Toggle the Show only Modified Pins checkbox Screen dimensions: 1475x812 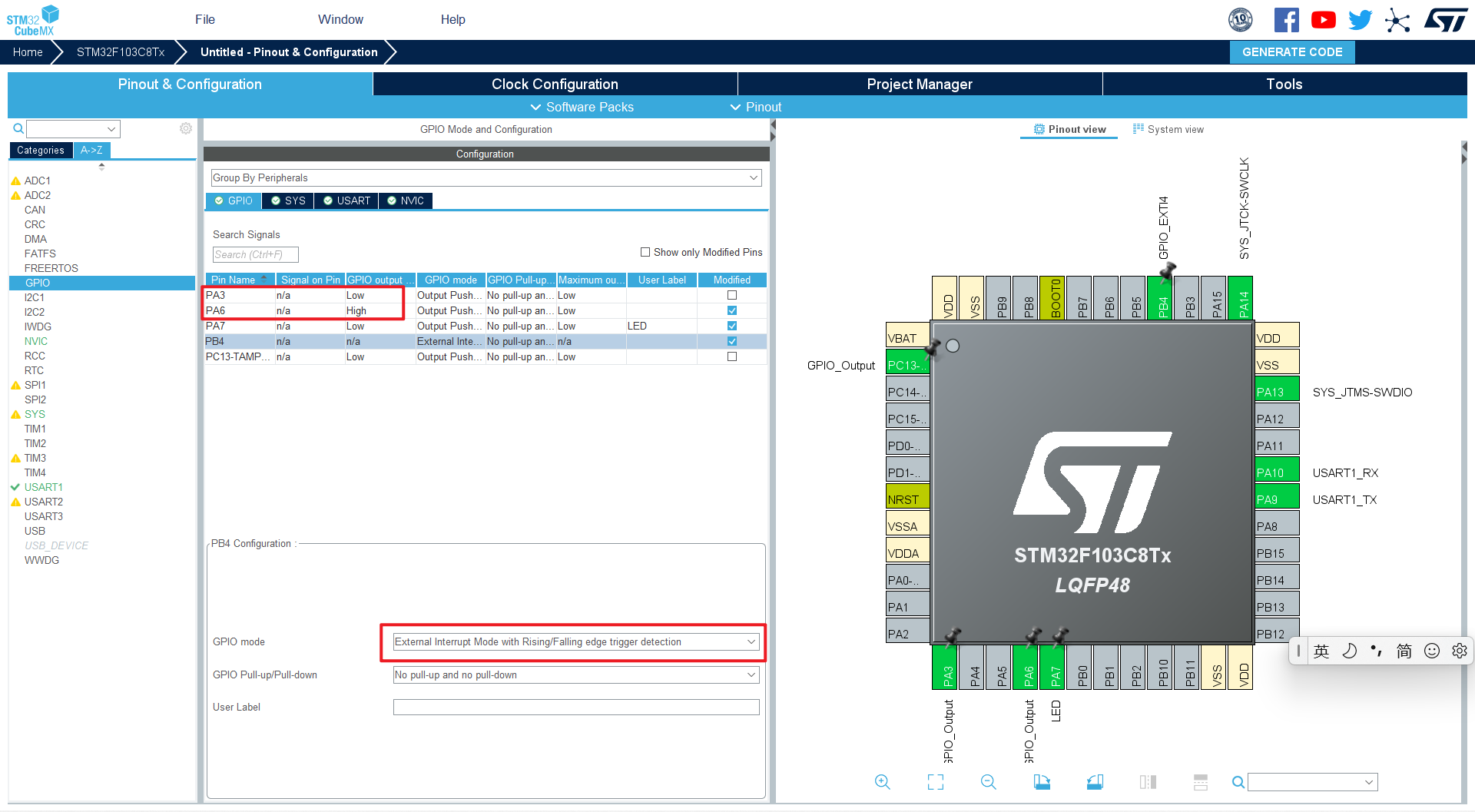[645, 252]
